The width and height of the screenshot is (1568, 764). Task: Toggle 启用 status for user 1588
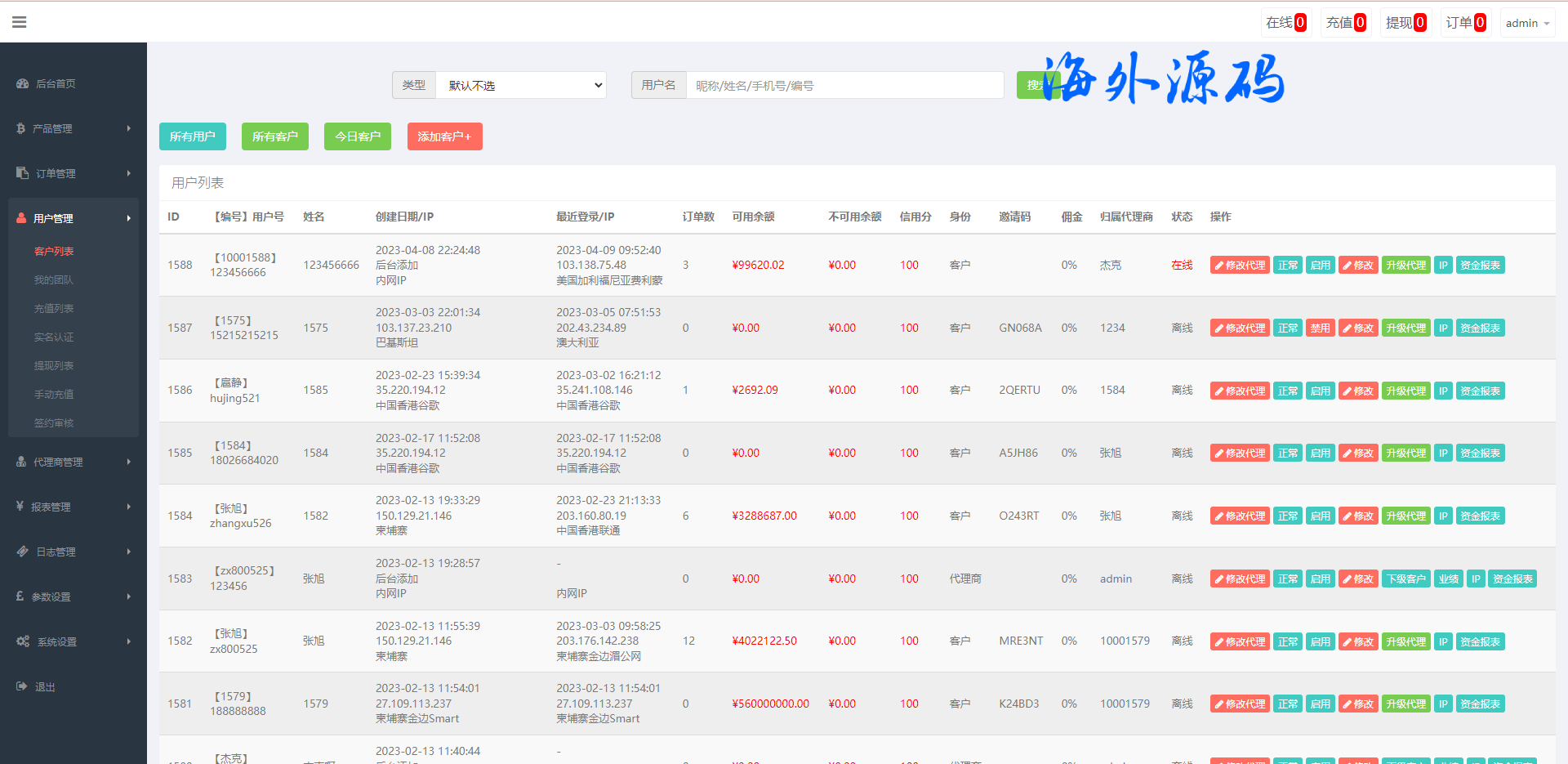[x=1320, y=266]
